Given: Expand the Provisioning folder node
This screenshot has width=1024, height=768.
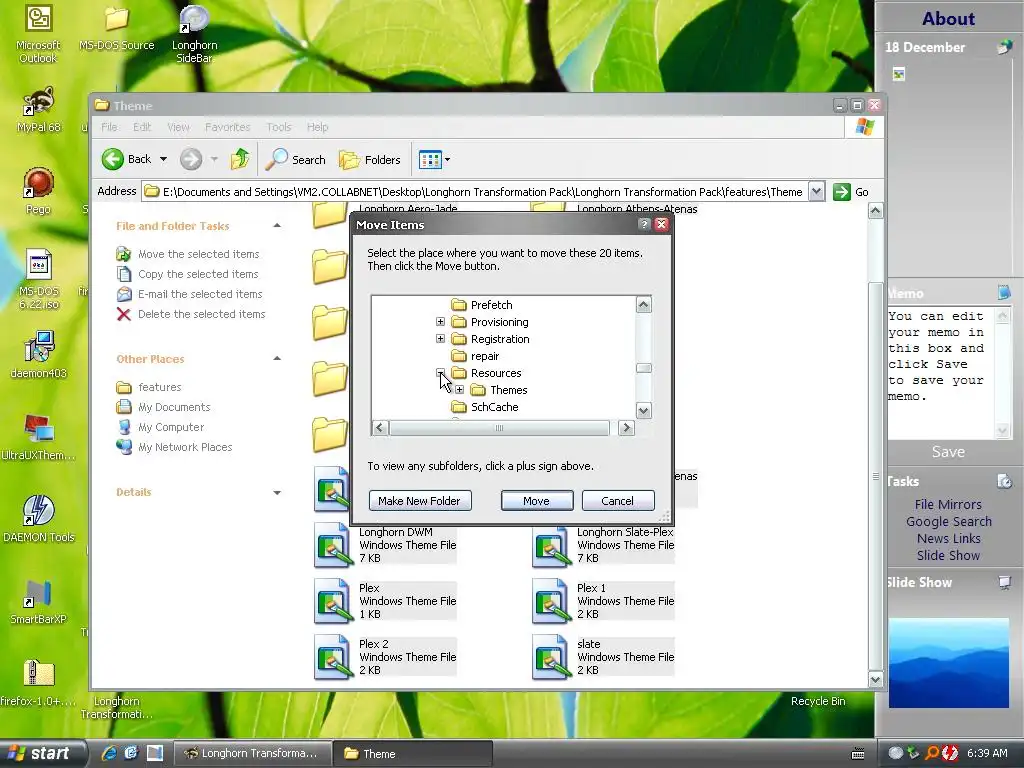Looking at the screenshot, I should point(440,322).
